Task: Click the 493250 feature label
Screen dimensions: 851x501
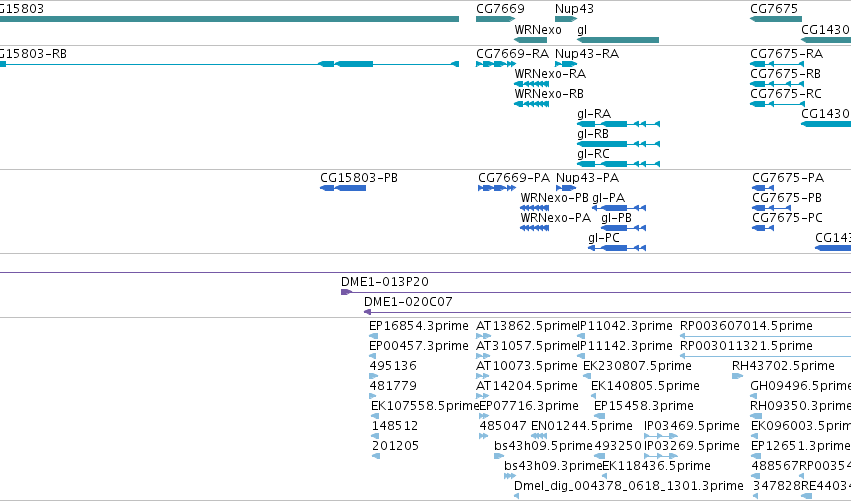Action: tap(618, 447)
